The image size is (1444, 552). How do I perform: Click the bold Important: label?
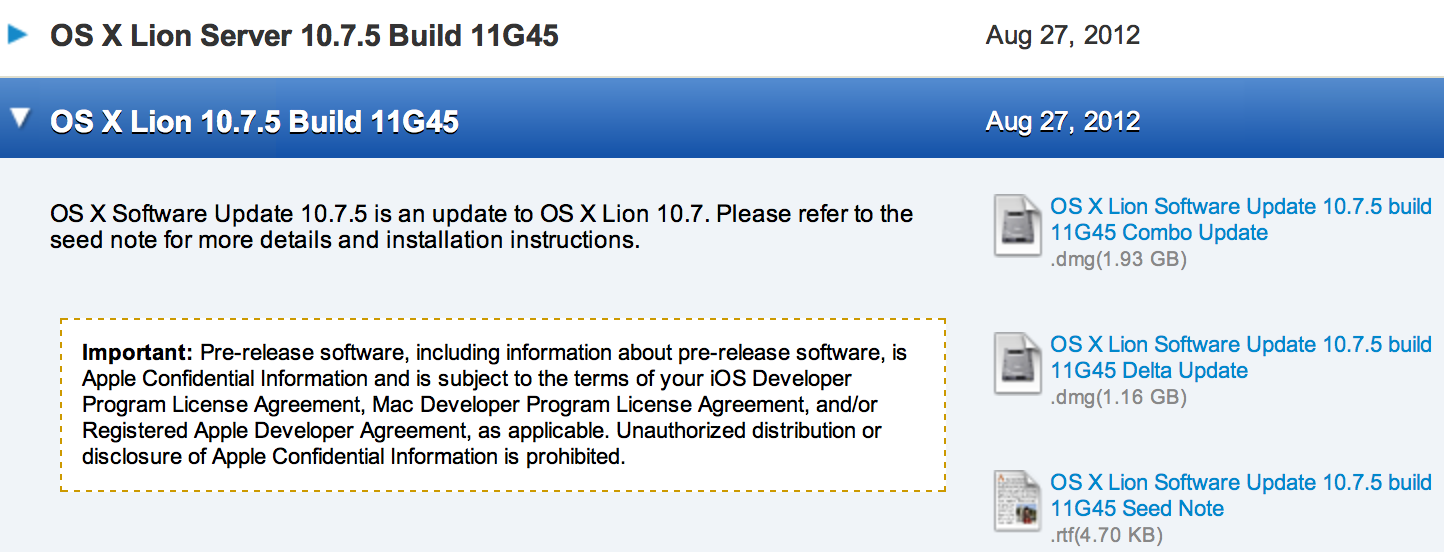[x=138, y=353]
